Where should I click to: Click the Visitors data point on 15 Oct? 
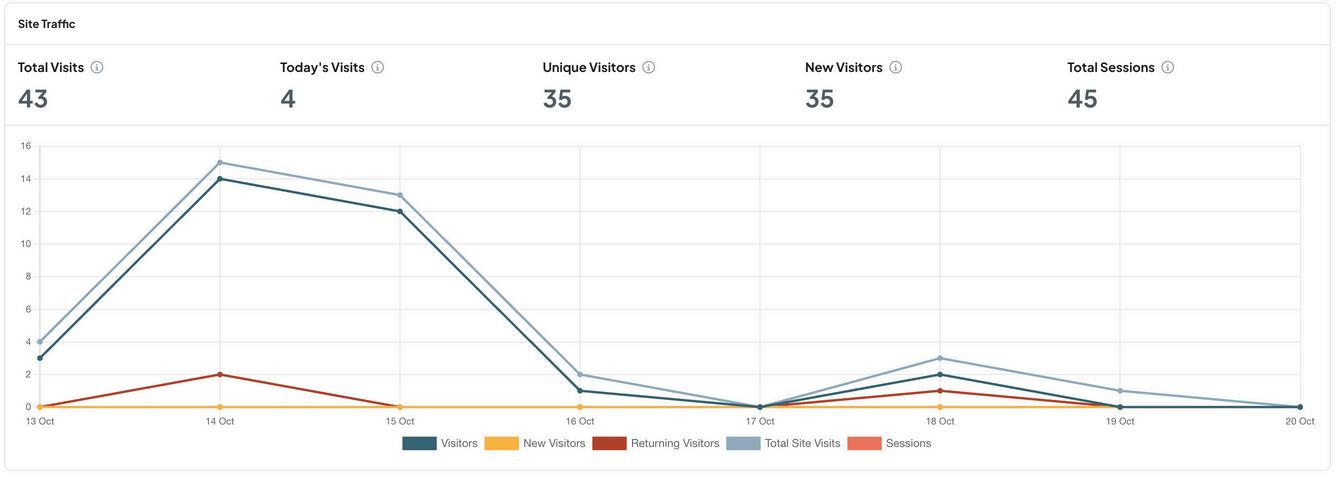[400, 211]
